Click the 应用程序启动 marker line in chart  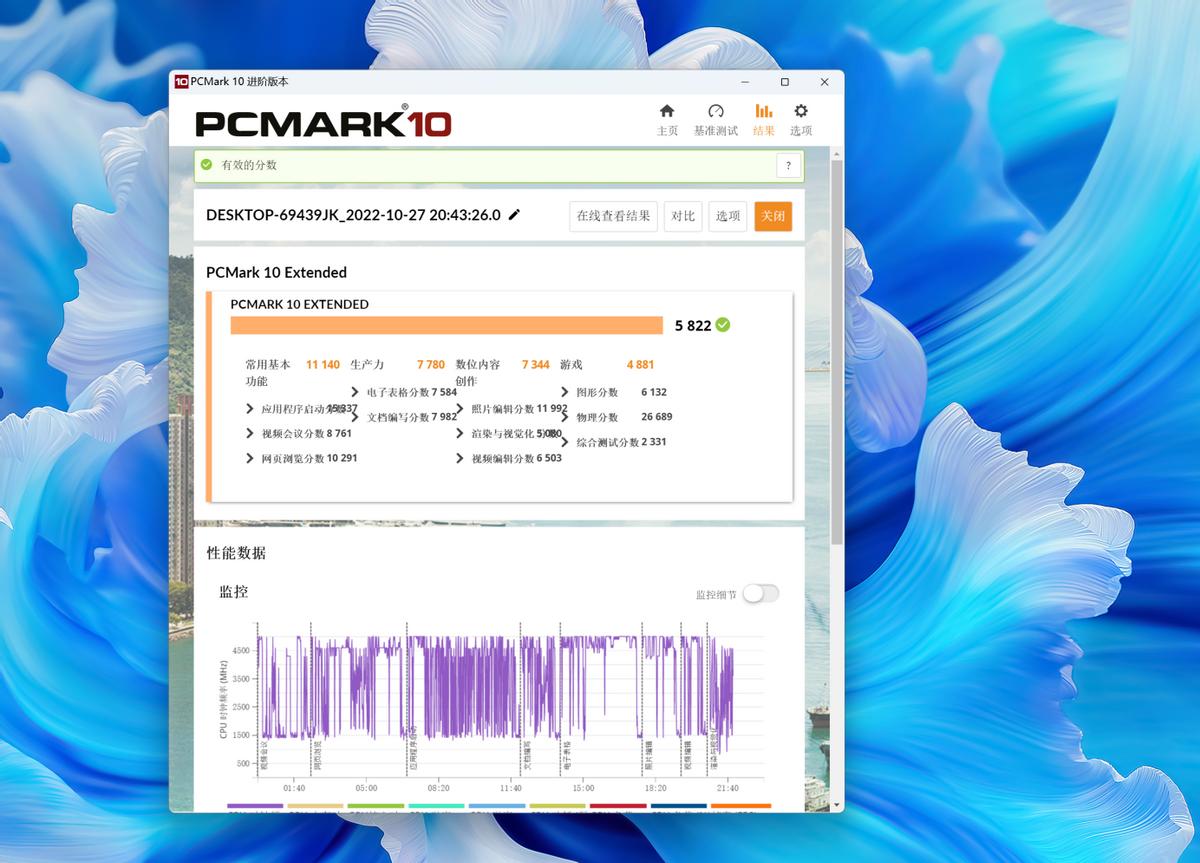click(407, 700)
